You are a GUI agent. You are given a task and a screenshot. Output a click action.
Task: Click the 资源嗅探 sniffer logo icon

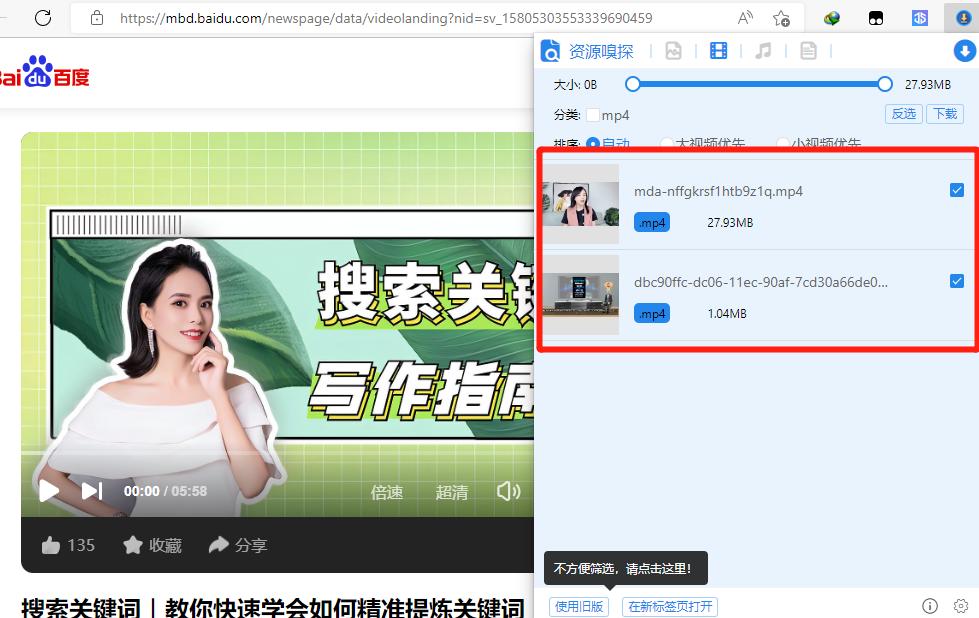pyautogui.click(x=550, y=50)
